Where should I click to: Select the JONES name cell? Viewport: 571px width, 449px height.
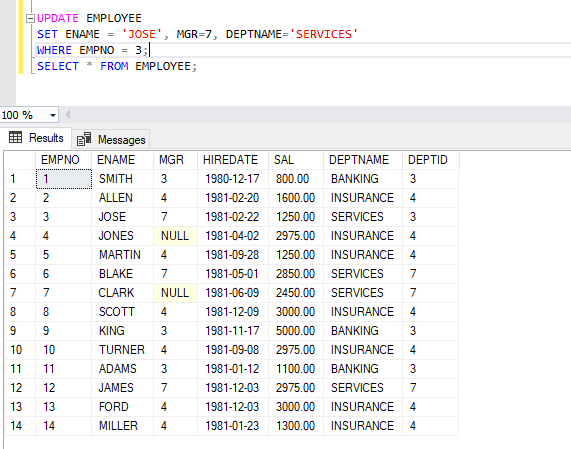(x=122, y=236)
